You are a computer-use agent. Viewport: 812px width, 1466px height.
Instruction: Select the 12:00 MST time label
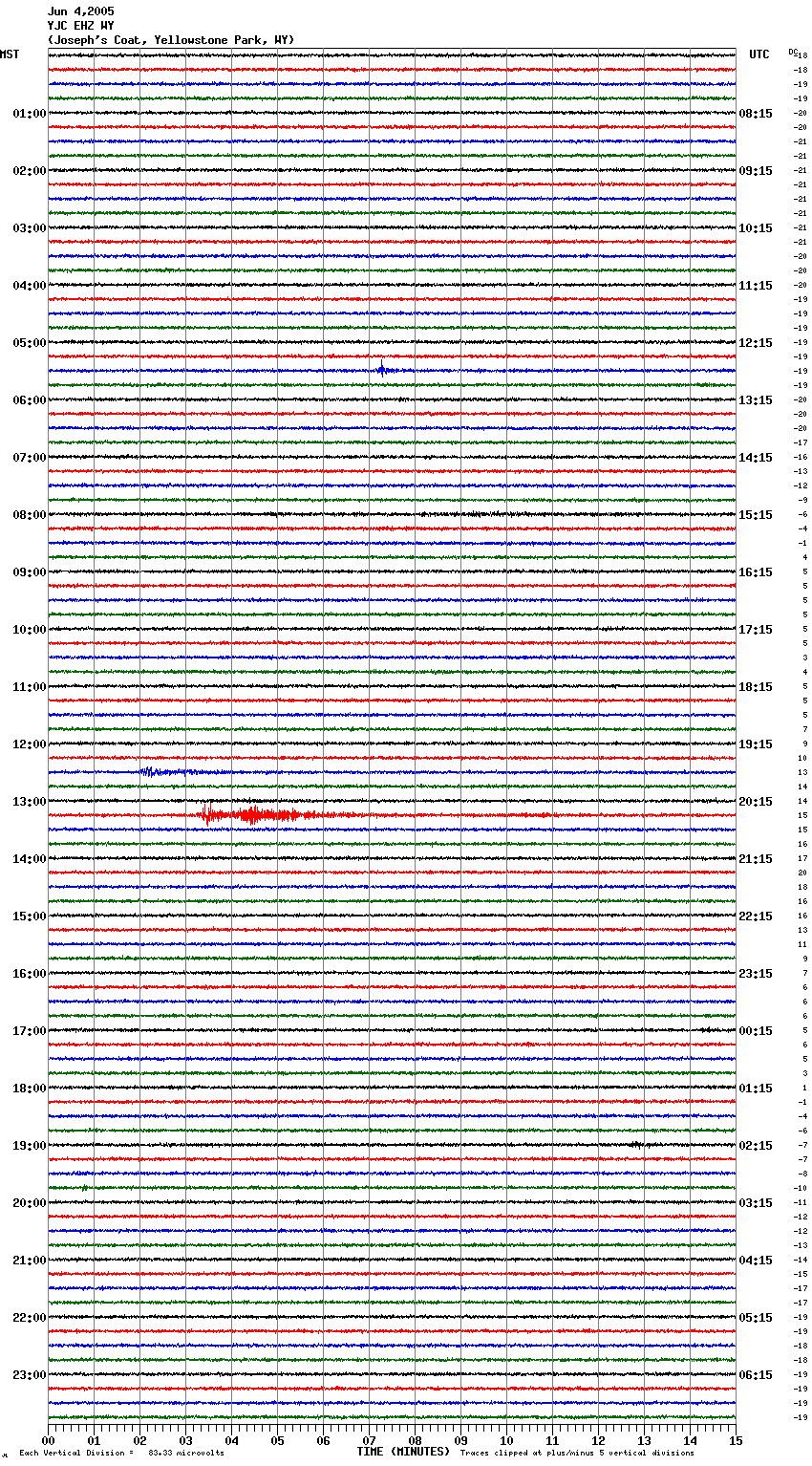[30, 744]
